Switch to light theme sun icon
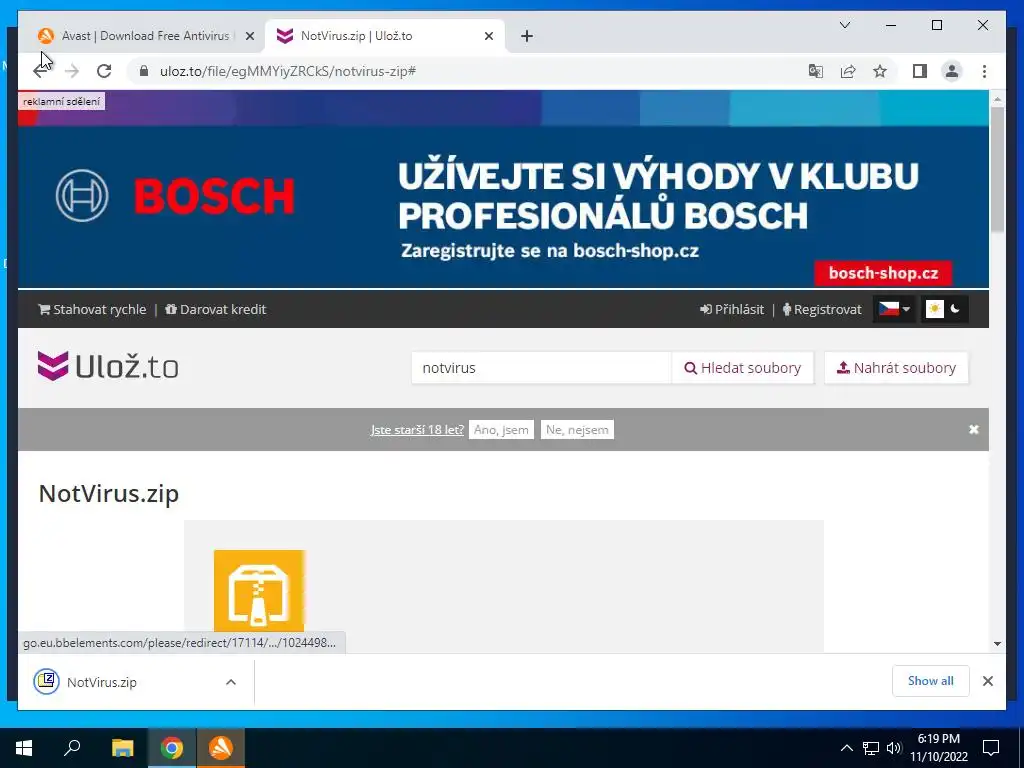This screenshot has height=768, width=1024. tap(935, 309)
